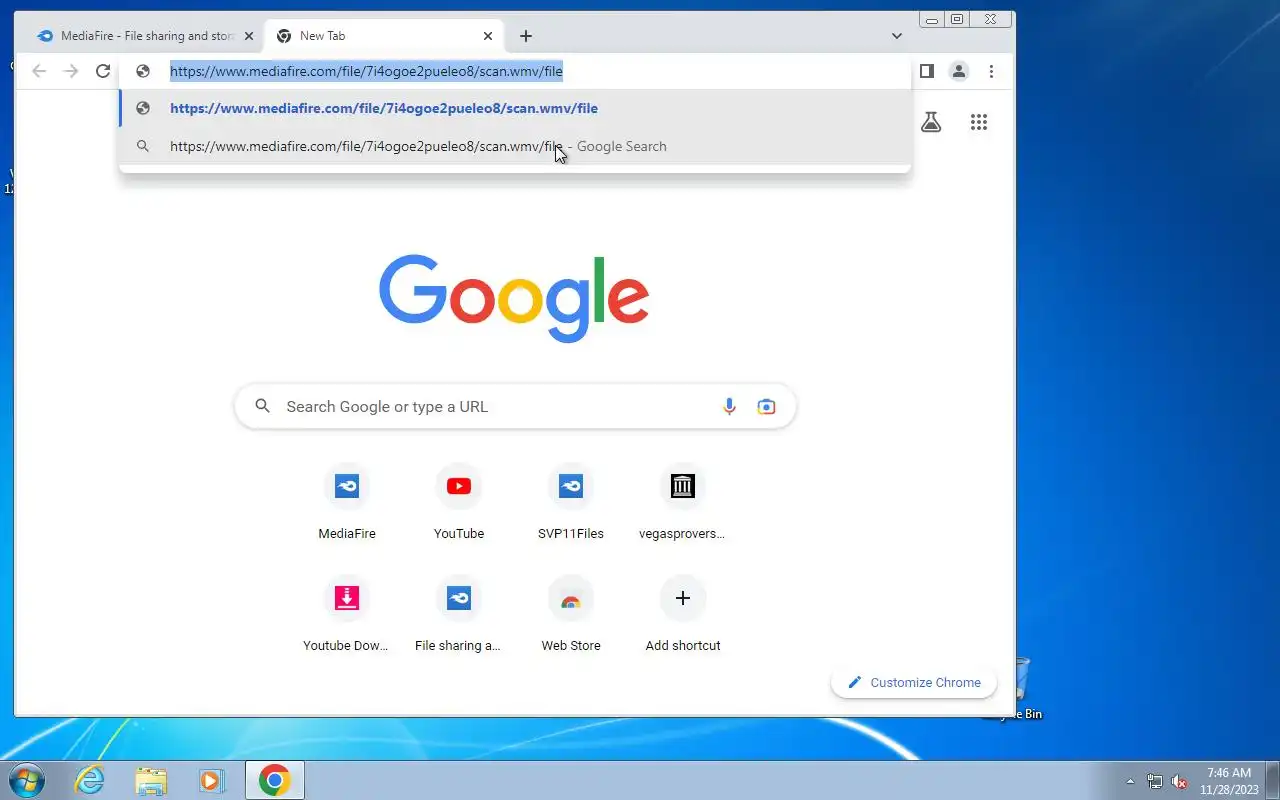
Task: Select the bold mediafire URL suggestion
Action: [x=515, y=108]
